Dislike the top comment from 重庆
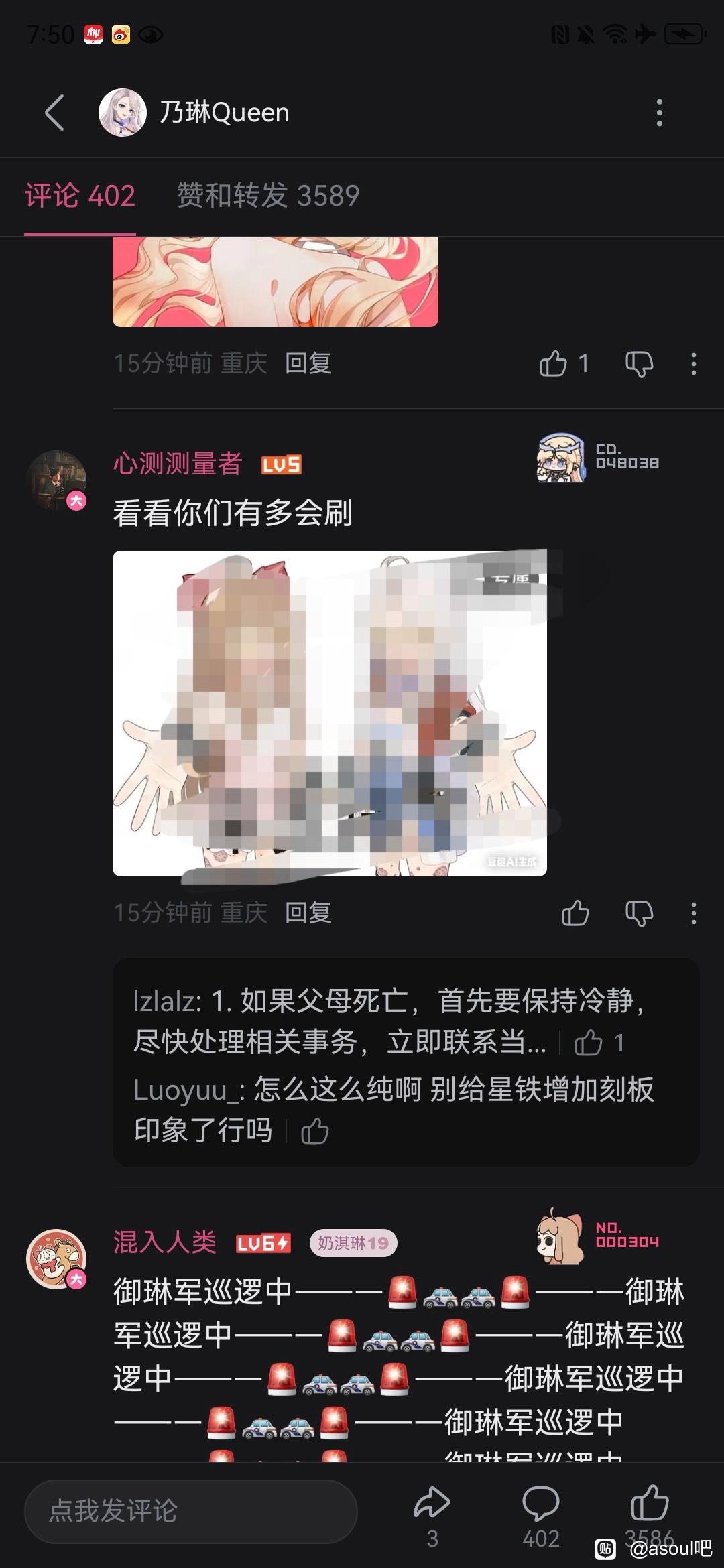This screenshot has width=724, height=1568. [639, 364]
